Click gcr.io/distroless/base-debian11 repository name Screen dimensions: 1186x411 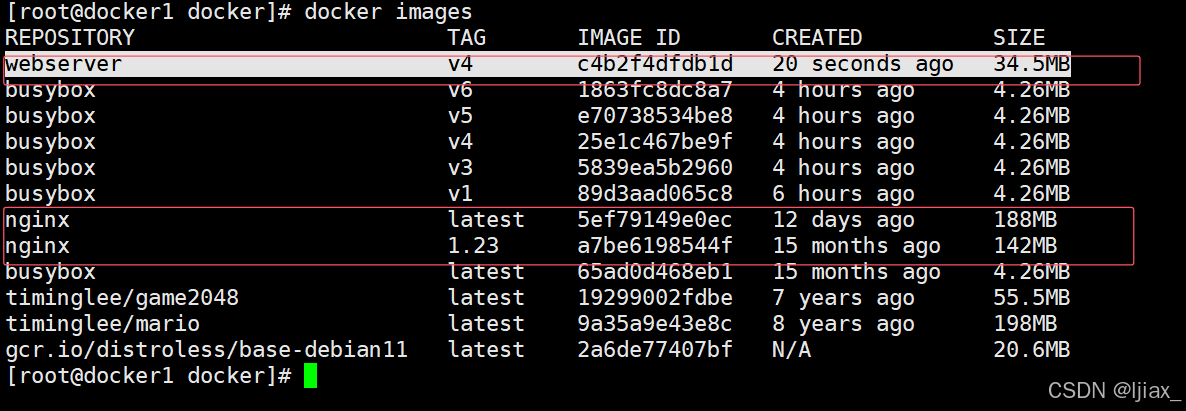pos(206,349)
